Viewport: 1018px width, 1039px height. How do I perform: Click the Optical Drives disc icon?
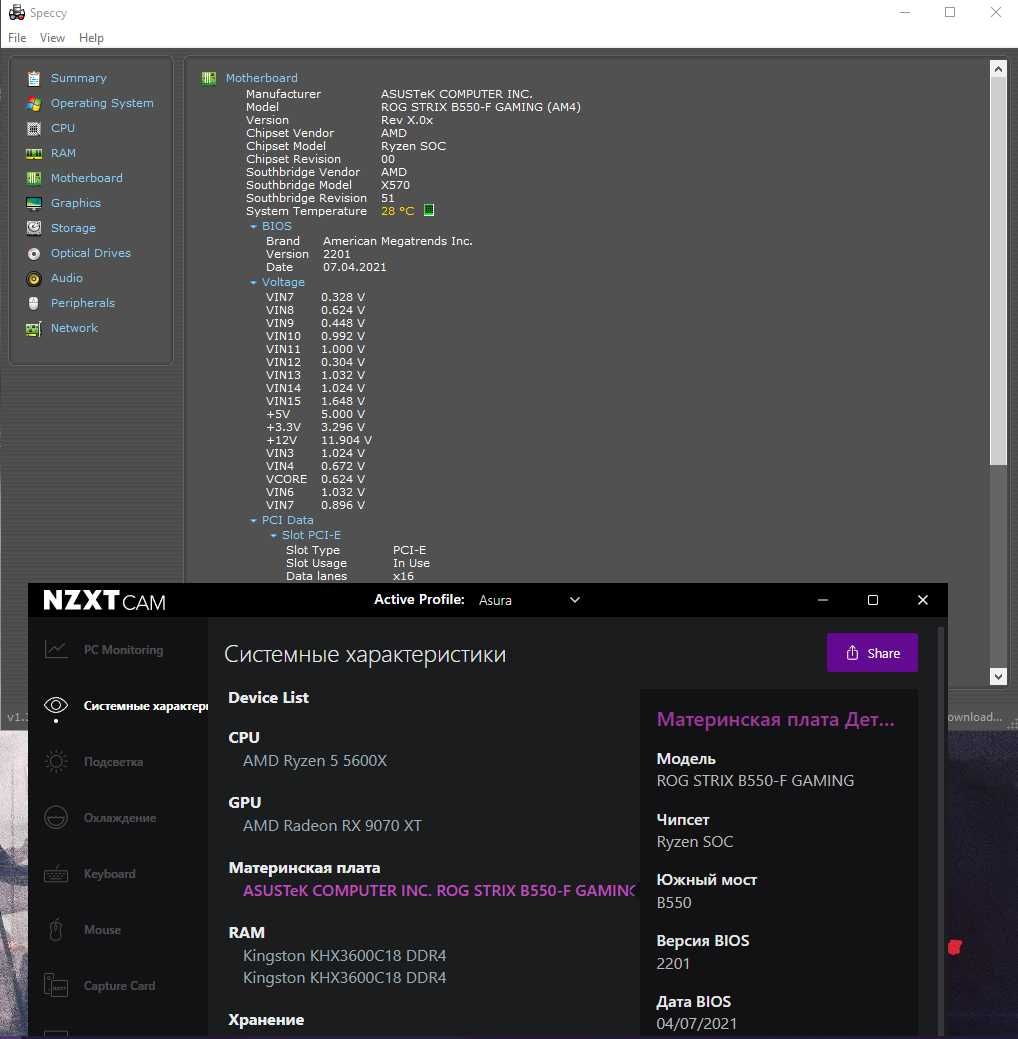coord(34,254)
